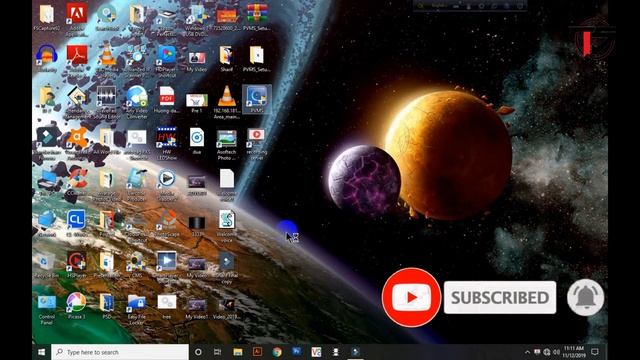This screenshot has height=360, width=640.
Task: Open Easy File Locker shortcut
Action: 137,309
